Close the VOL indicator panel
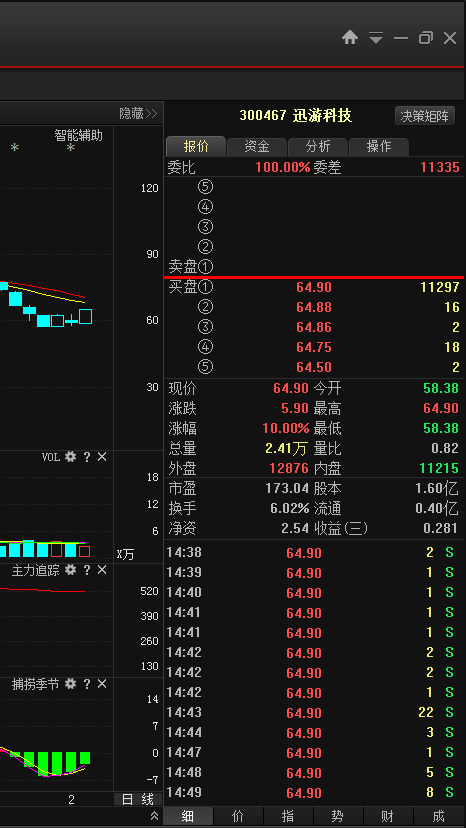The height and width of the screenshot is (828, 466). [x=102, y=457]
